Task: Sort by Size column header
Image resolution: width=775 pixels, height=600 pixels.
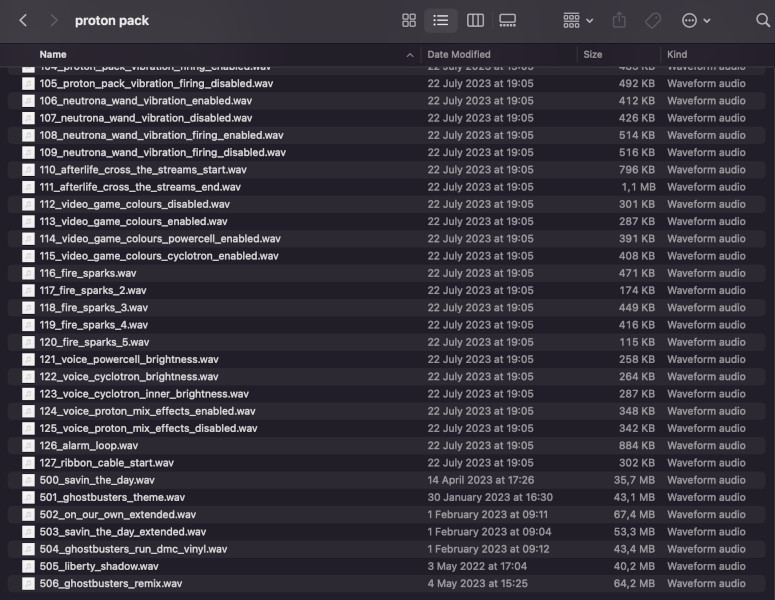Action: [593, 54]
